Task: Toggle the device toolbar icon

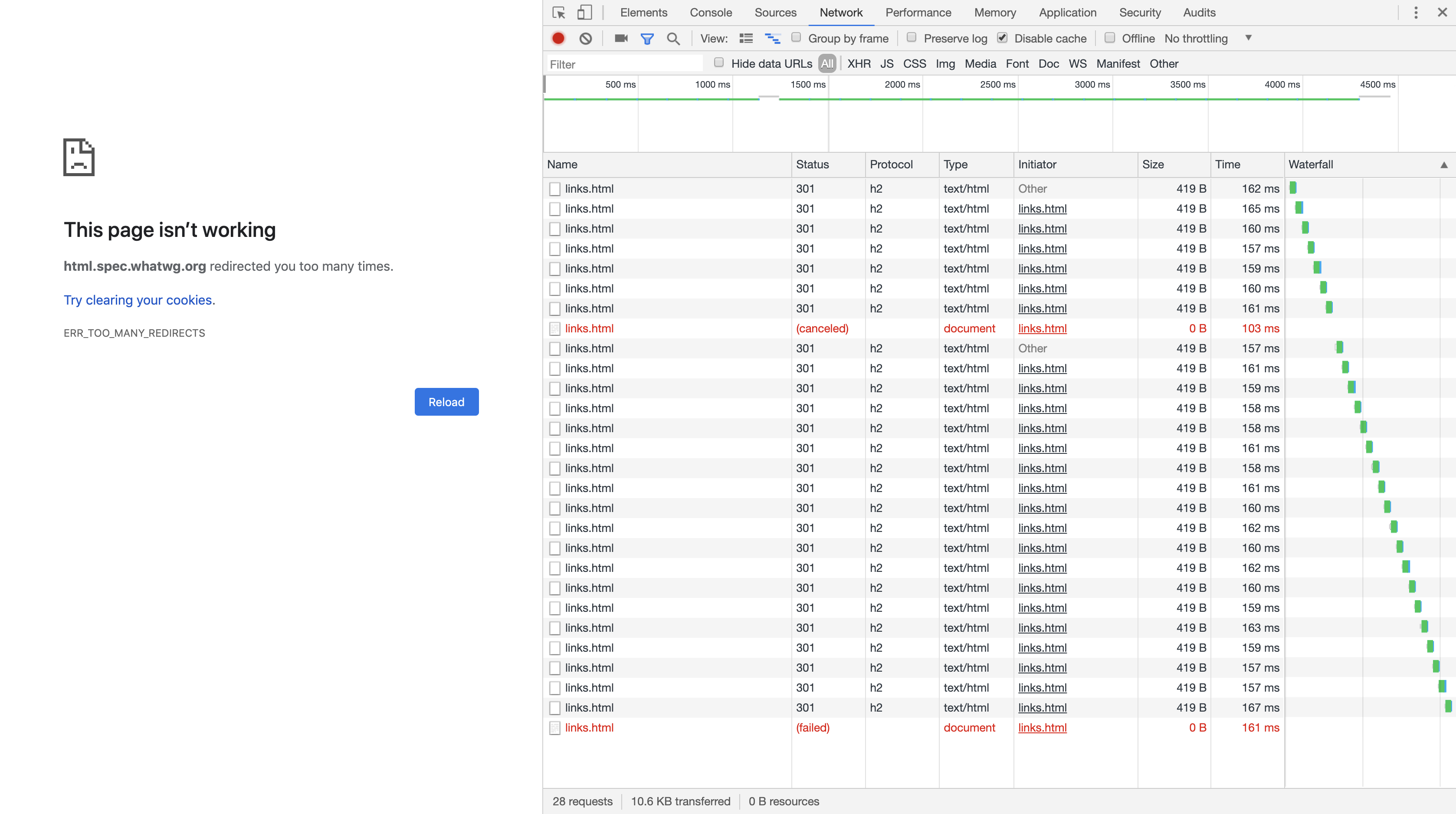Action: tap(584, 12)
